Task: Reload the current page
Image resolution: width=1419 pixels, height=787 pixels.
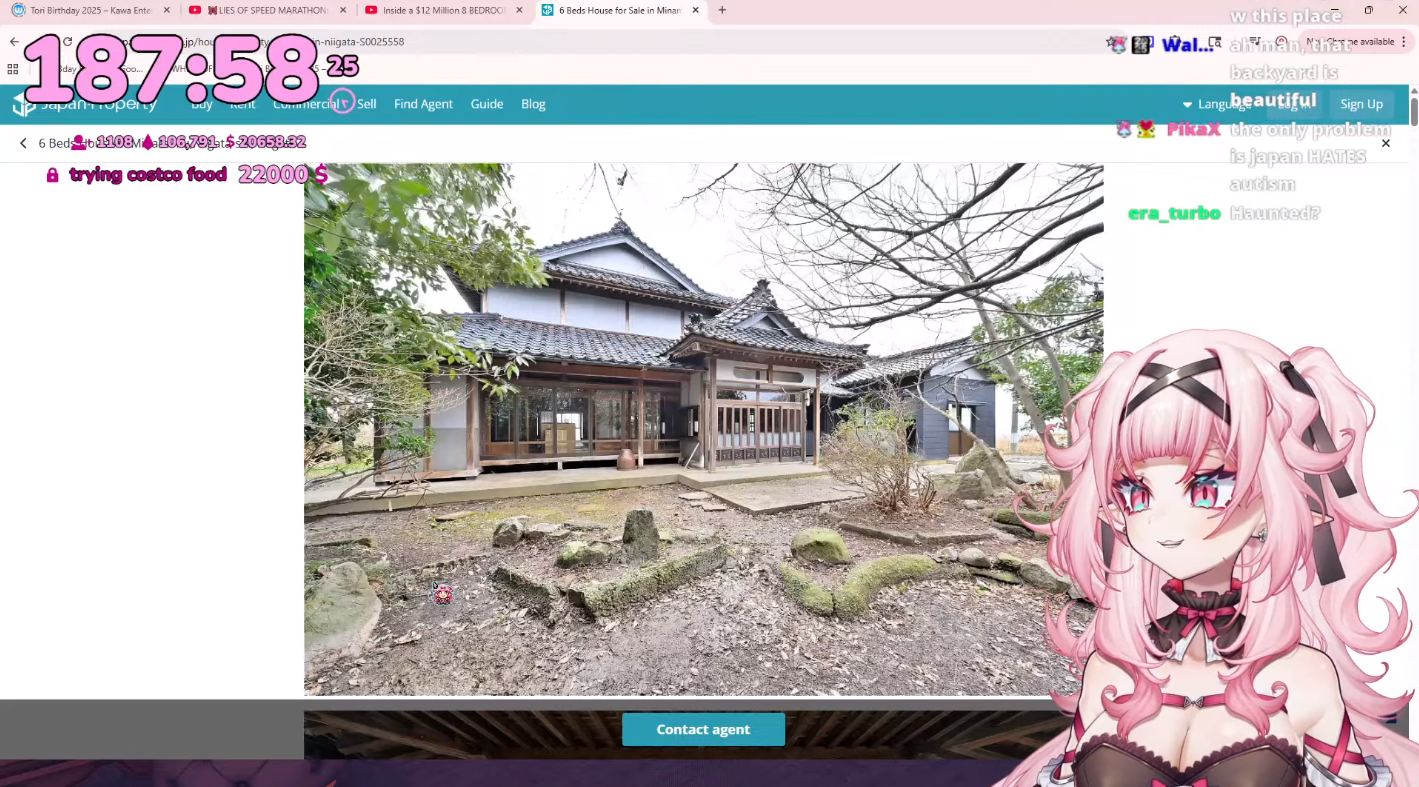Action: coord(67,42)
